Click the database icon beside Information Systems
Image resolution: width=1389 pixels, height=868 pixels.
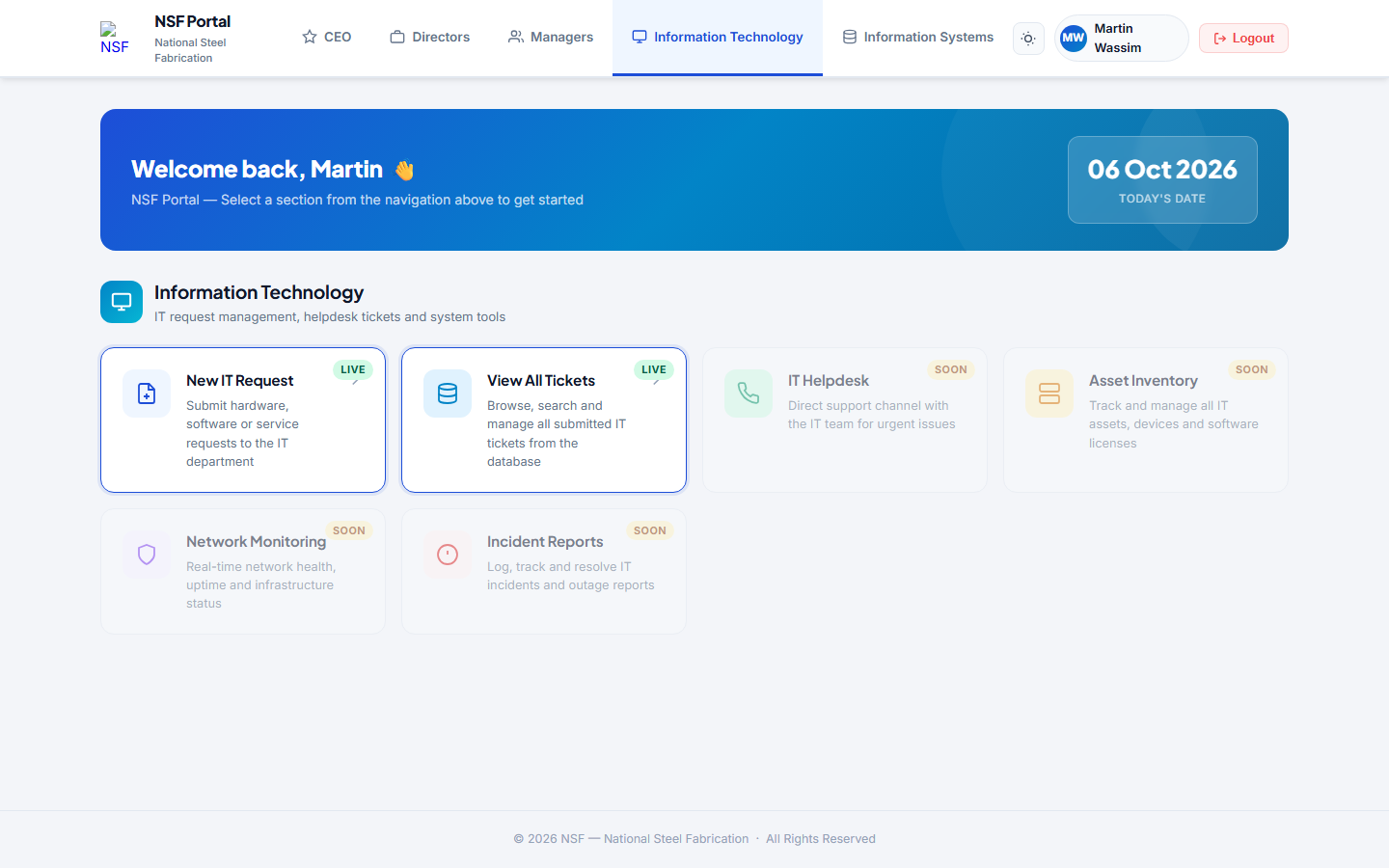[850, 37]
